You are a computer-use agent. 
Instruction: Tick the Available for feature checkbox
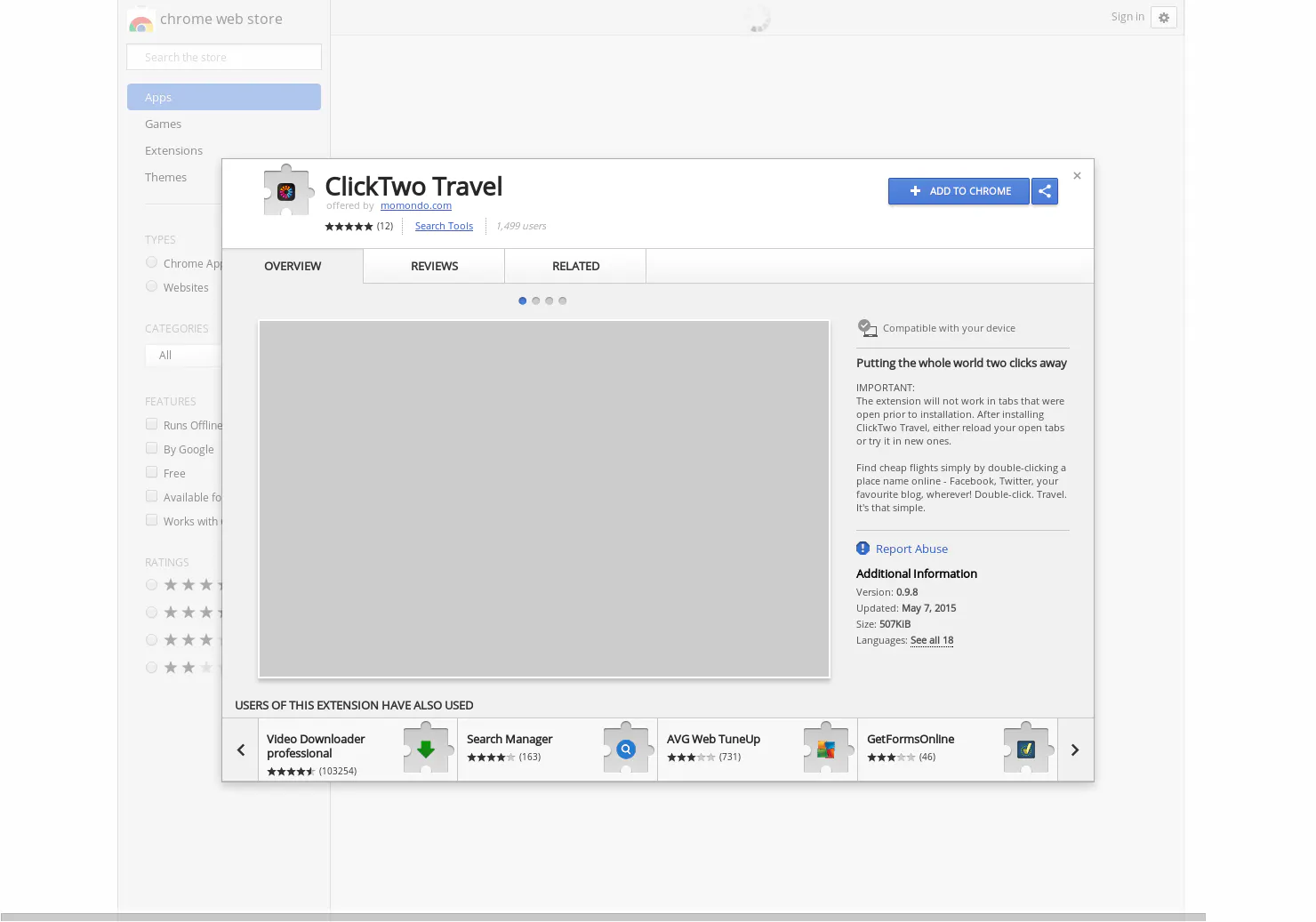click(x=151, y=496)
